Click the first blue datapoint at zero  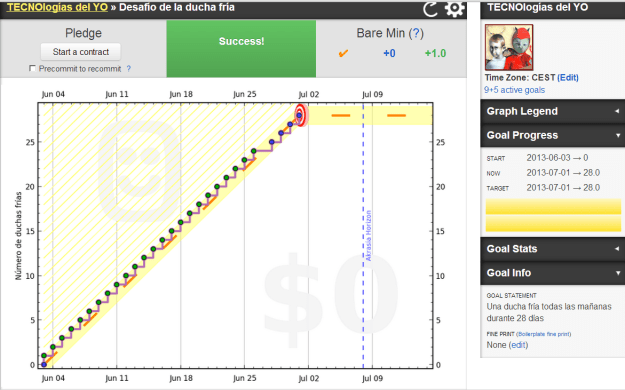[44, 364]
